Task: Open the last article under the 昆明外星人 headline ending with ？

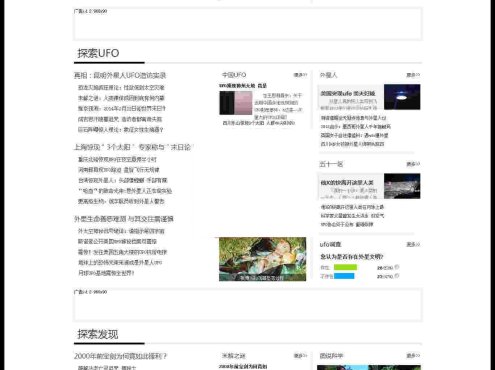Action: [120, 130]
